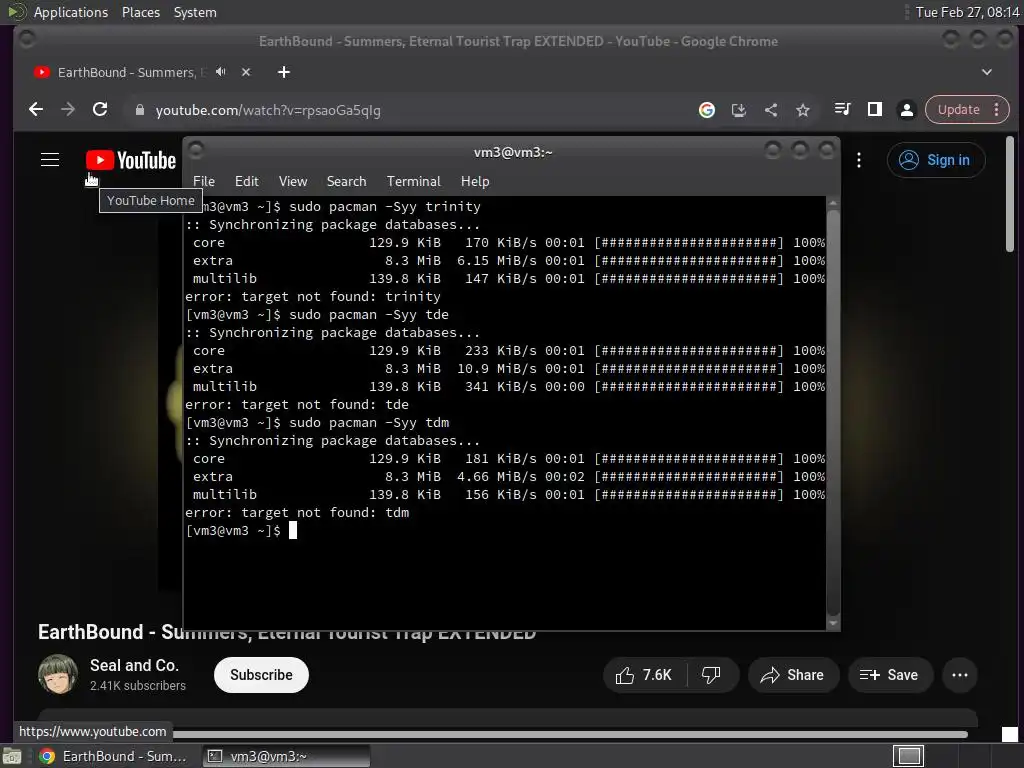View site information lock icon
1024x768 pixels.
[x=139, y=110]
